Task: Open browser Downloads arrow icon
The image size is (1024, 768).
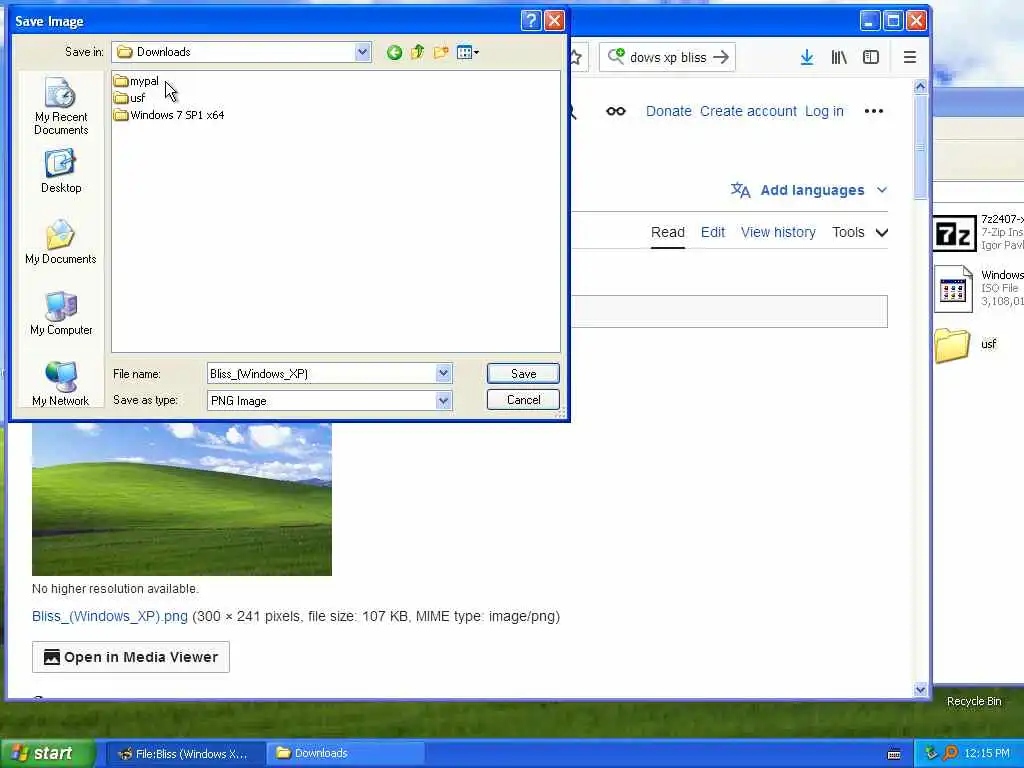Action: [x=807, y=57]
